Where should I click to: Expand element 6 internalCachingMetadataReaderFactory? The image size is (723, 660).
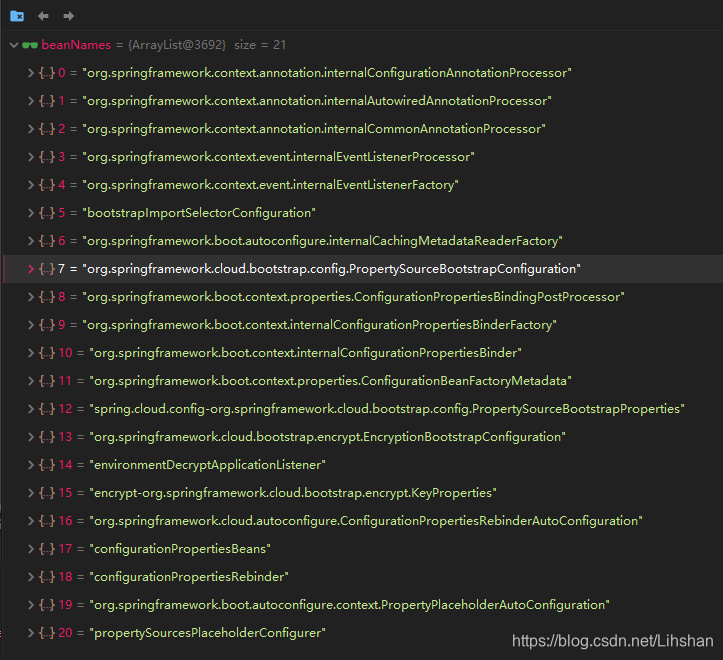click(31, 241)
